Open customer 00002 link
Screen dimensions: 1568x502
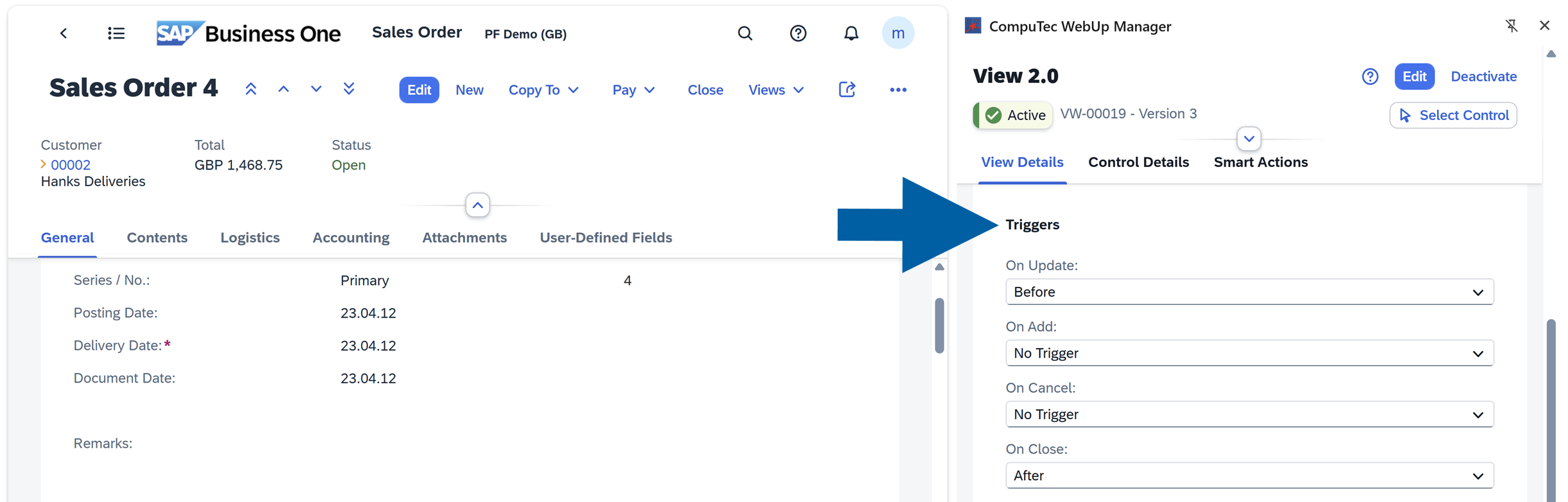[71, 165]
